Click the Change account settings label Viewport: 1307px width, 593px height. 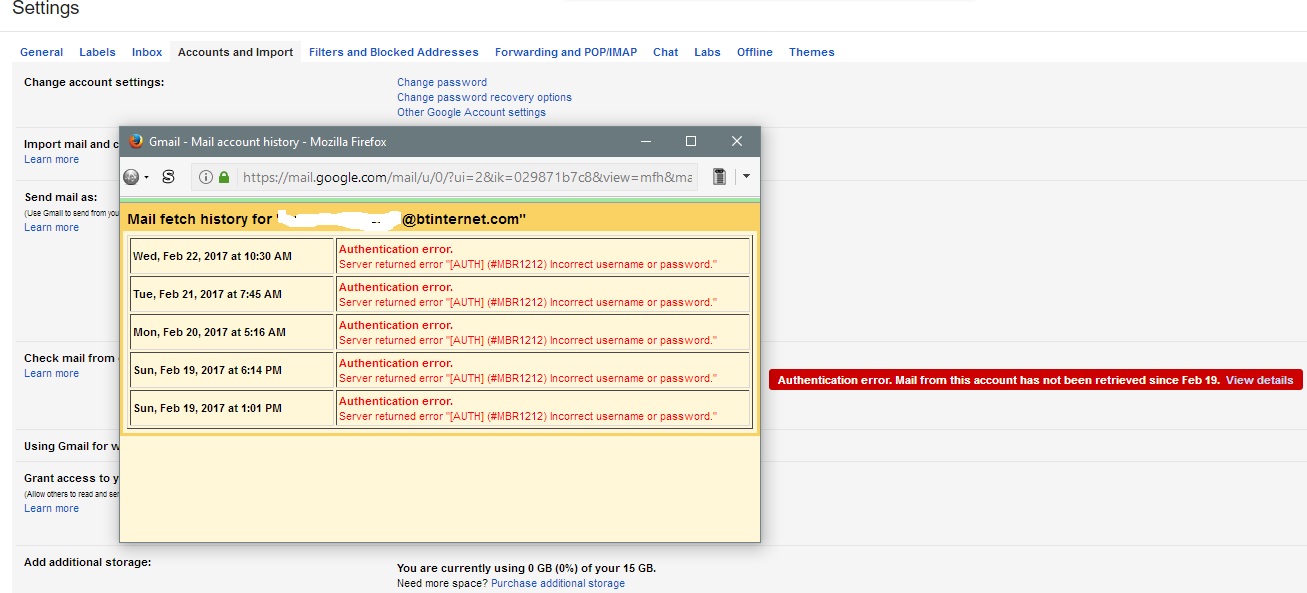[x=94, y=82]
